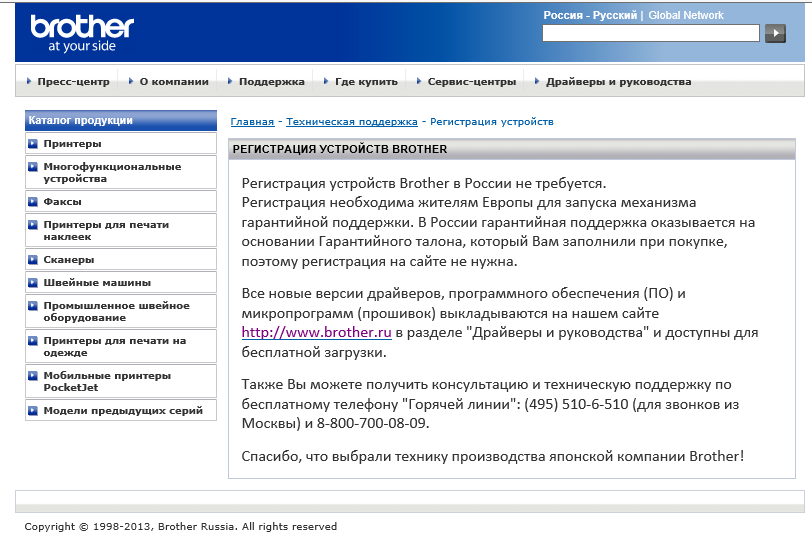Click blue square icon beside Принтеры для печати наклеек
The width and height of the screenshot is (812, 560).
pyautogui.click(x=33, y=224)
